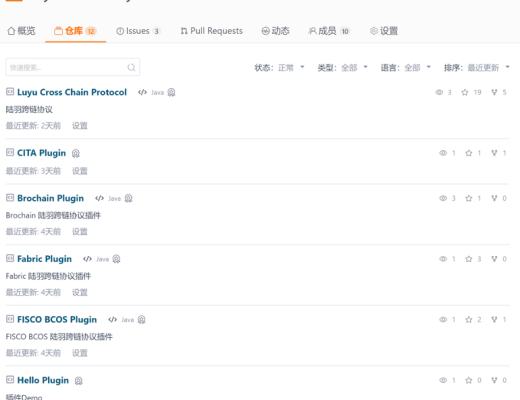Click the fork icon for Brochain Plugin
Image resolution: width=520 pixels, height=400 pixels.
coord(494,198)
